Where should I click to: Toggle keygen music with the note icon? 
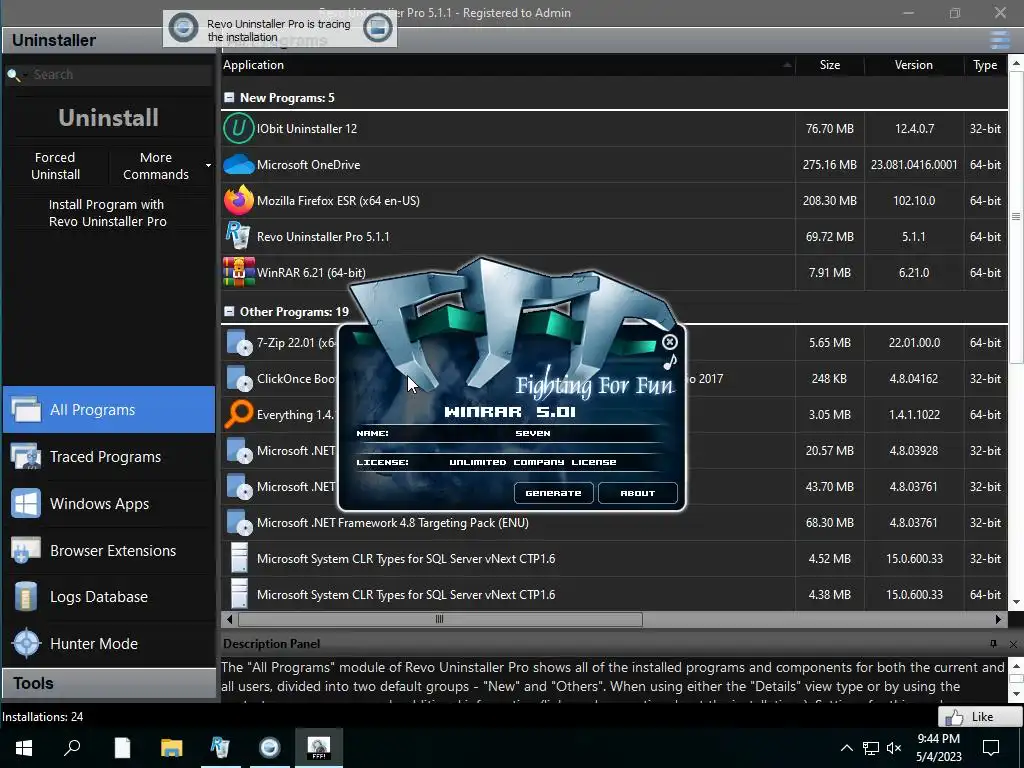click(670, 361)
